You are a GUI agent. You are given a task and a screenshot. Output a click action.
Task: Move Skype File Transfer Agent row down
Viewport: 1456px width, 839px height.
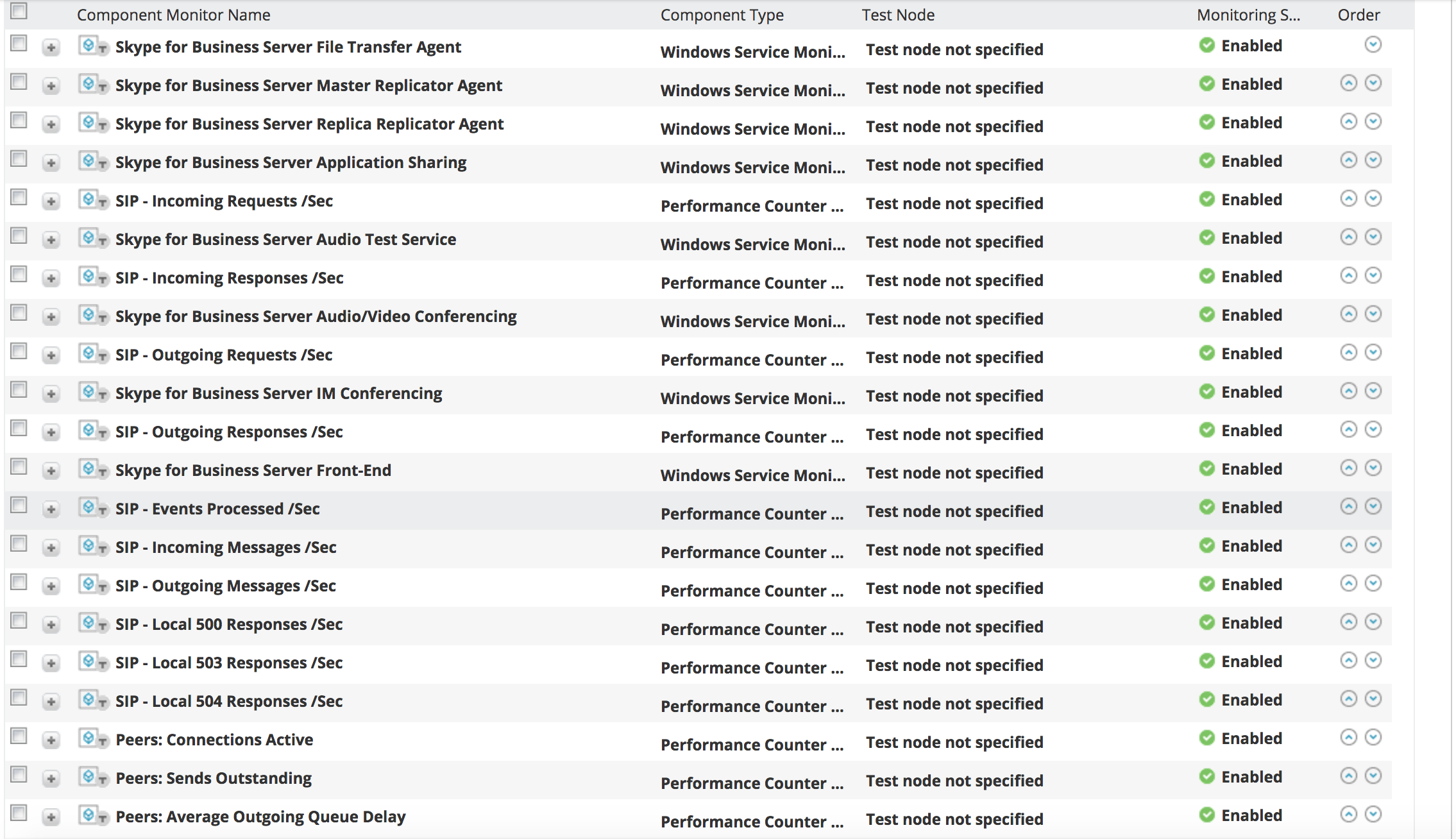(x=1373, y=45)
